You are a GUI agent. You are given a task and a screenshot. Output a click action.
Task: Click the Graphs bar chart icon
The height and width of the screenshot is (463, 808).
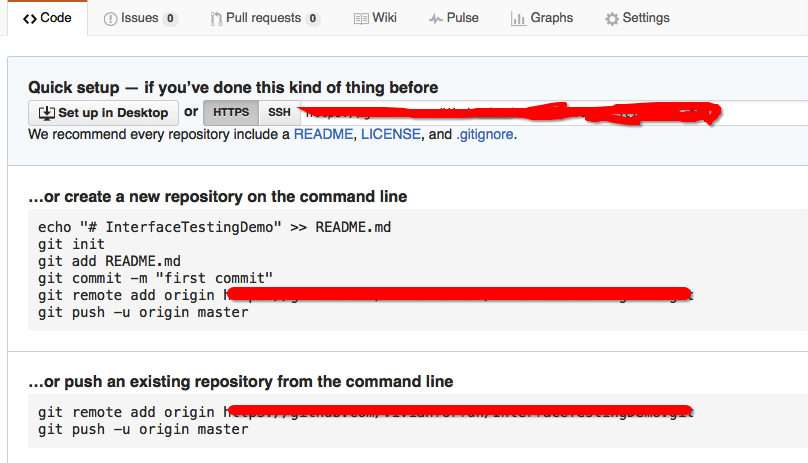click(x=518, y=19)
